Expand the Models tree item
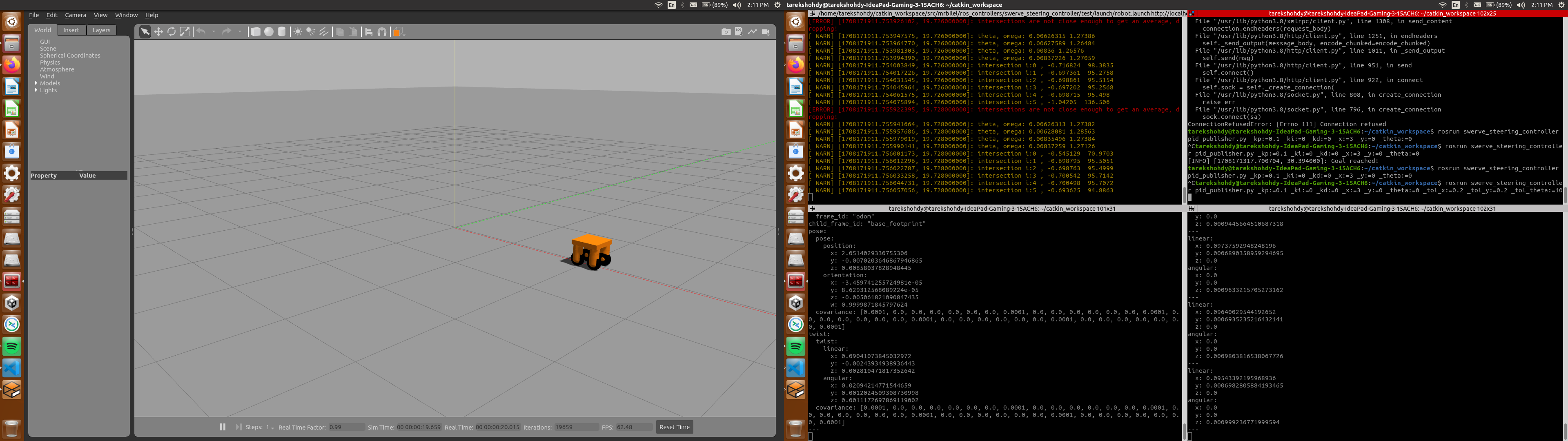The width and height of the screenshot is (1568, 441). (36, 83)
